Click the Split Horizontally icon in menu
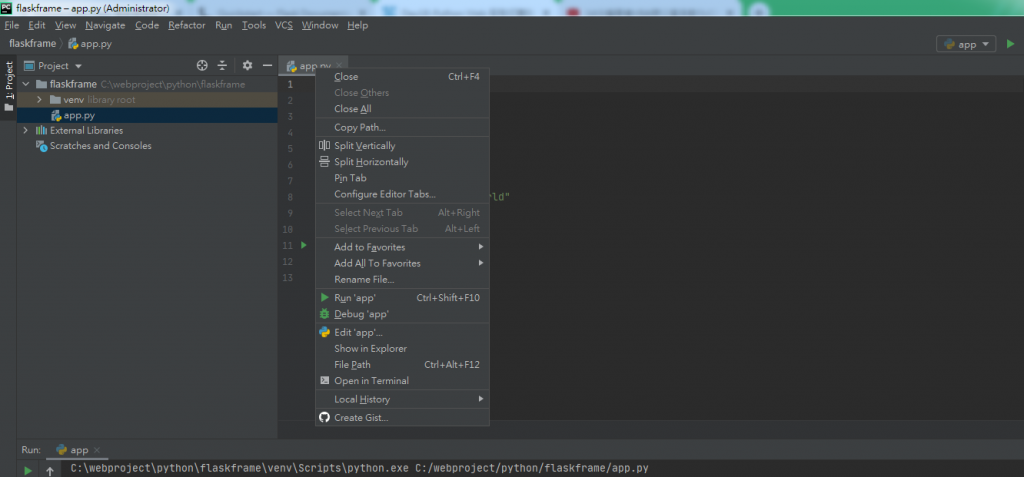This screenshot has height=477, width=1024. [325, 162]
